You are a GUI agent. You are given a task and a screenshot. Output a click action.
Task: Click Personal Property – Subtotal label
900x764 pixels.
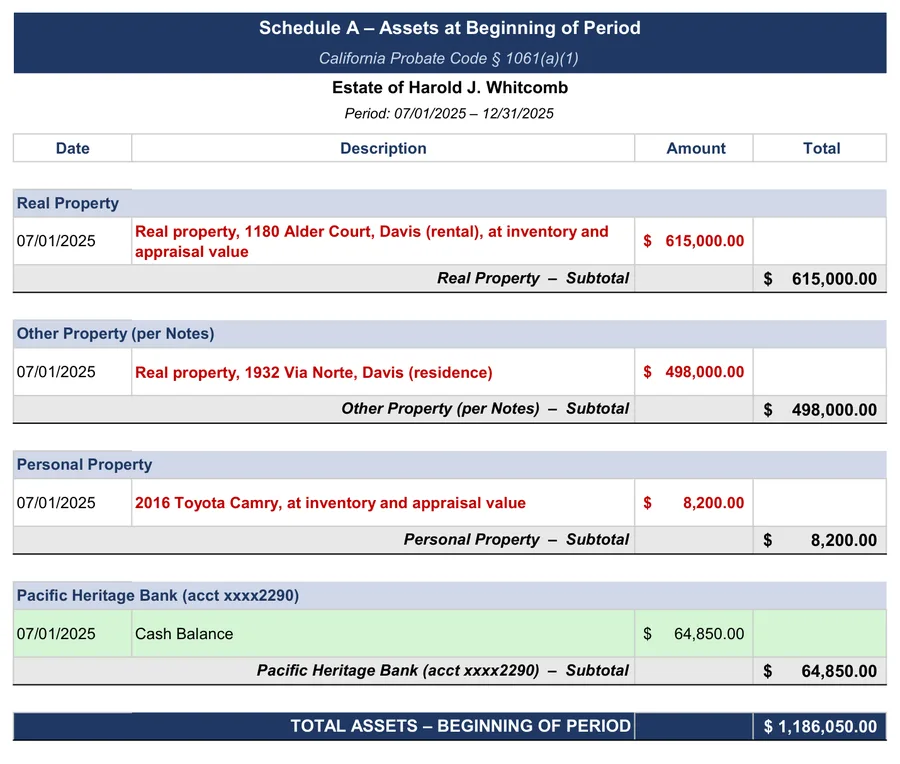[516, 540]
